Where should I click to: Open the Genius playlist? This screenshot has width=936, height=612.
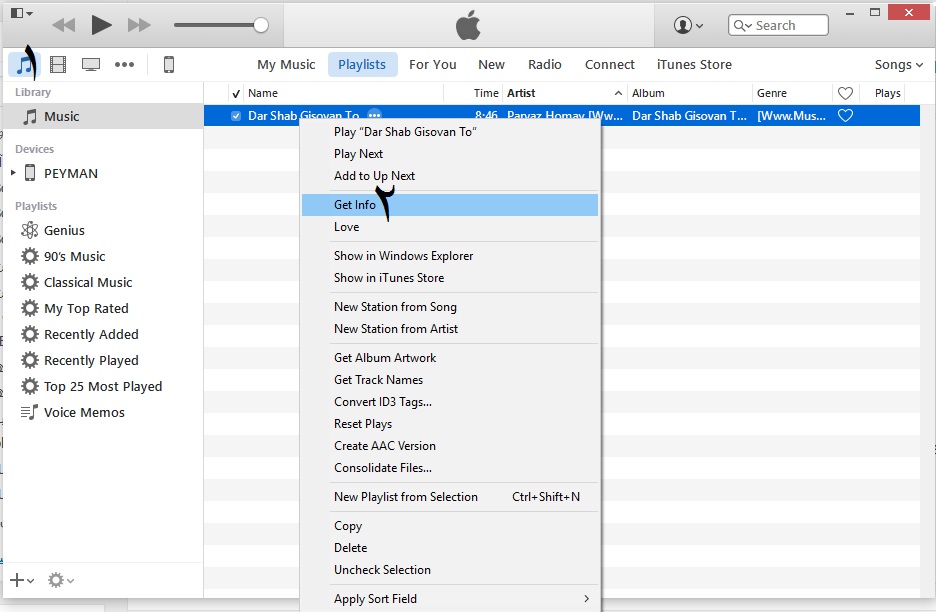tap(64, 230)
